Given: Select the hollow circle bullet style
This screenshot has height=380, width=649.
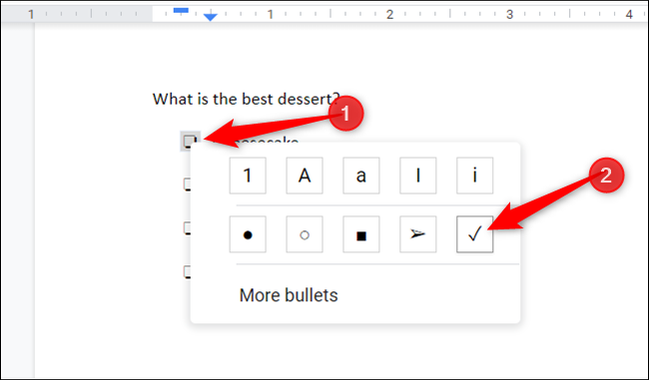Looking at the screenshot, I should coord(304,234).
